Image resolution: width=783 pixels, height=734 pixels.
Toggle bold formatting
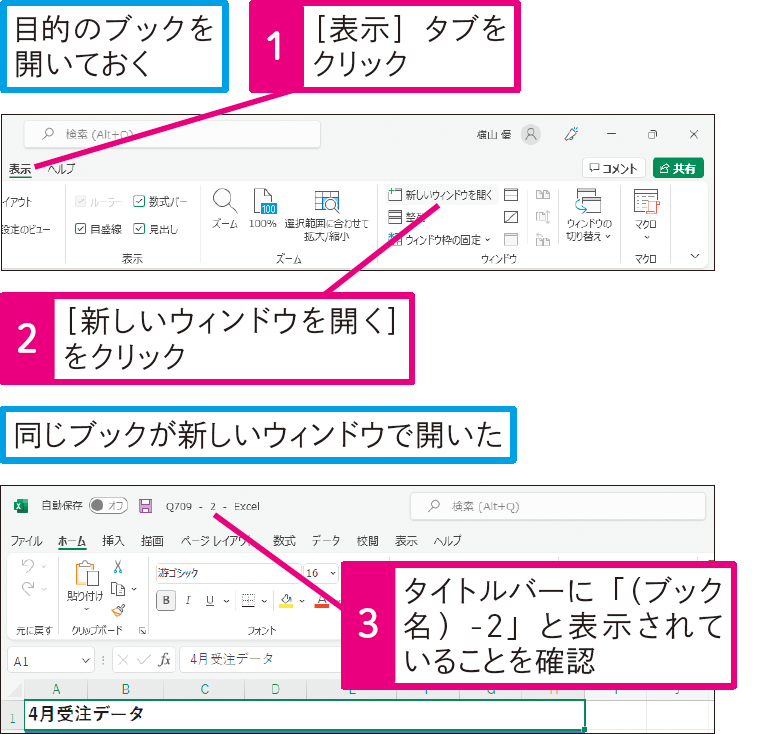166,600
